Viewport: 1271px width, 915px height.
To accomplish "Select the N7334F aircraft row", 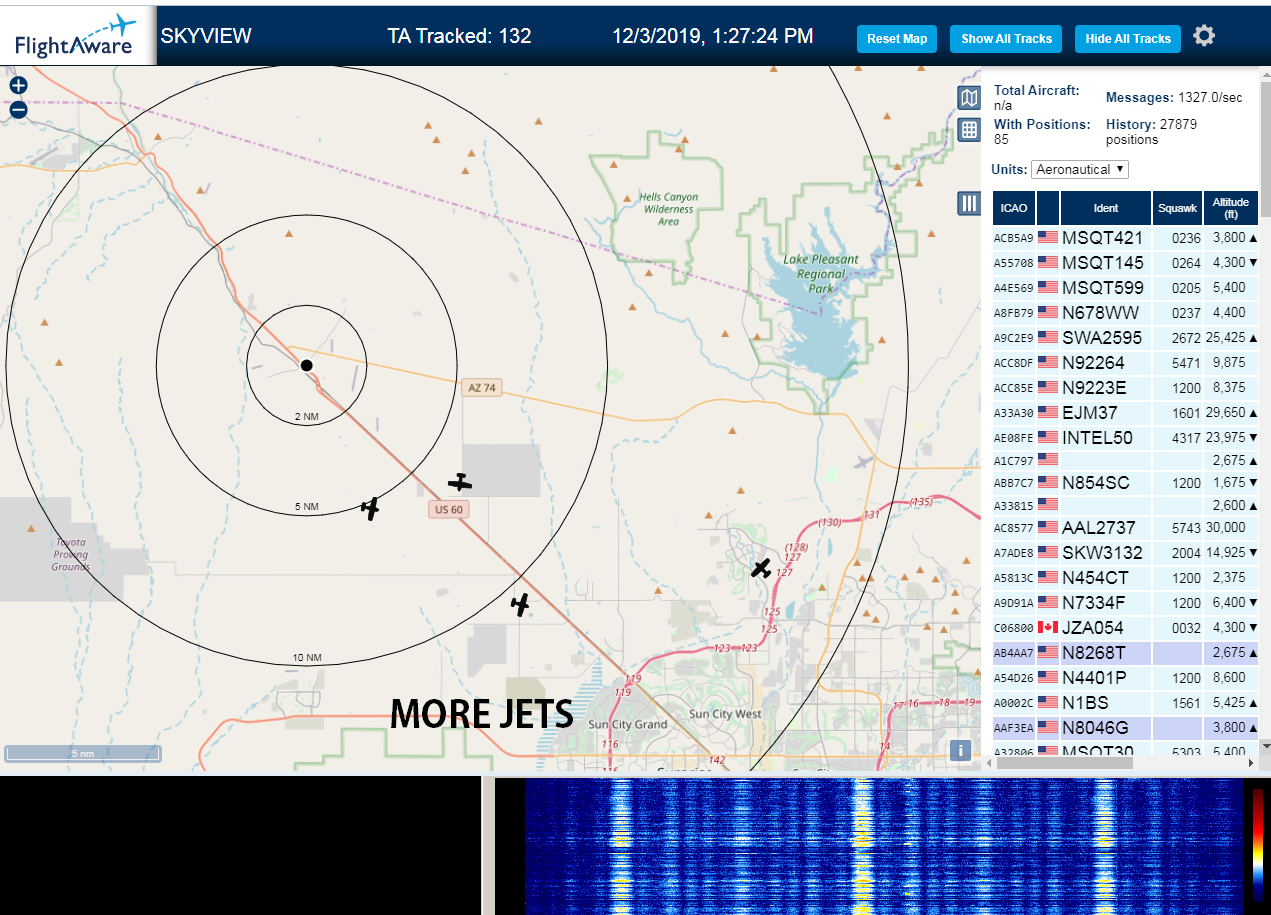I will click(x=1125, y=602).
